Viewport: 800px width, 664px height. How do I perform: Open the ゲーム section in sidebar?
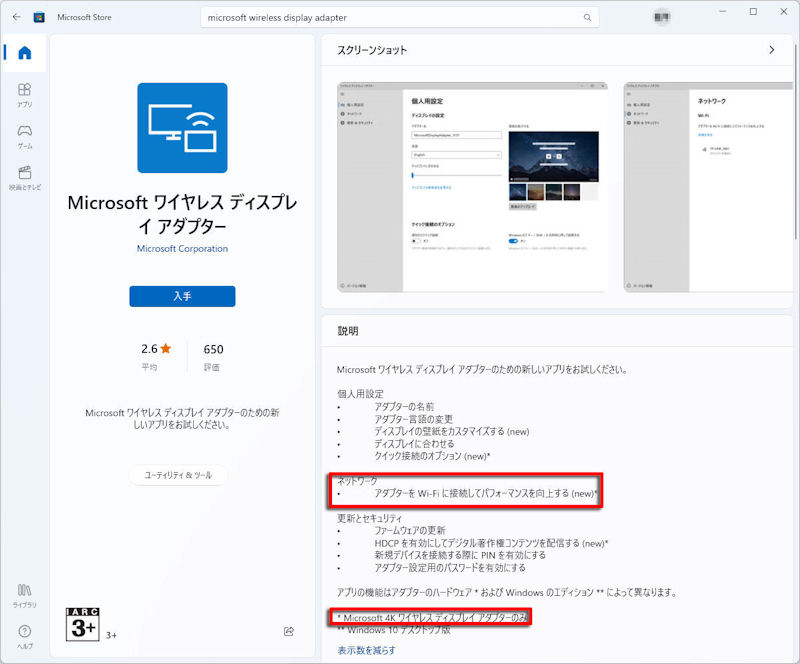click(x=24, y=137)
